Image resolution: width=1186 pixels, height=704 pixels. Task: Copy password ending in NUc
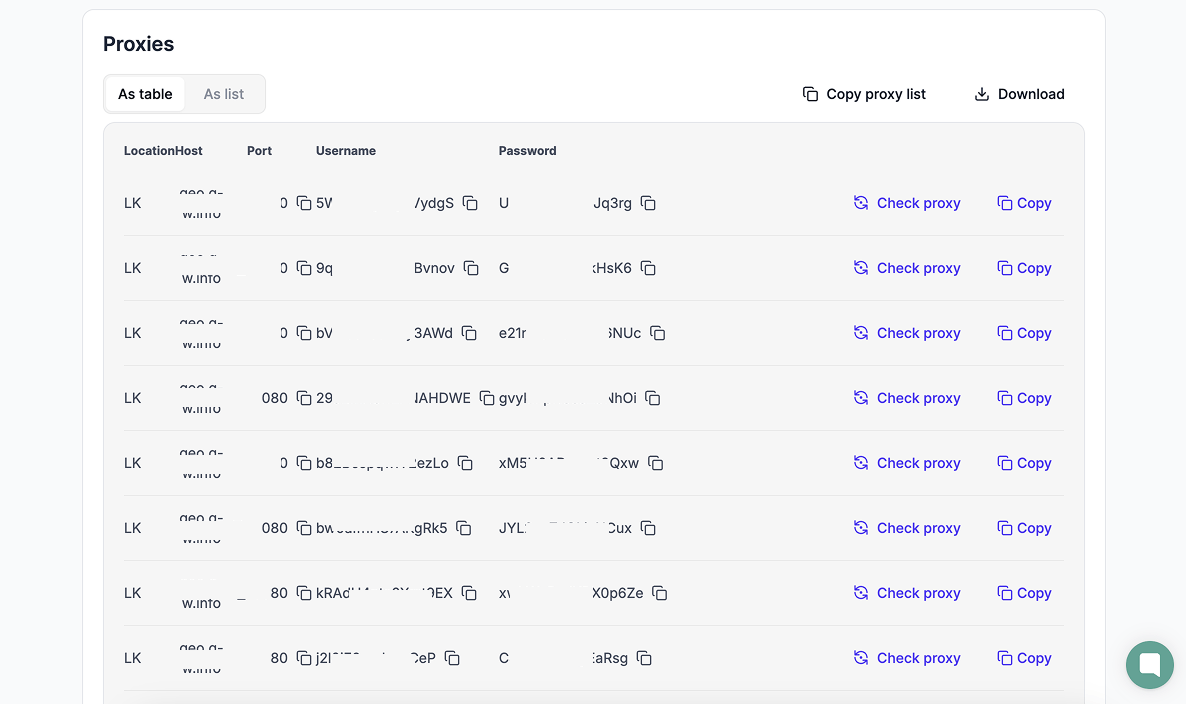pos(658,333)
